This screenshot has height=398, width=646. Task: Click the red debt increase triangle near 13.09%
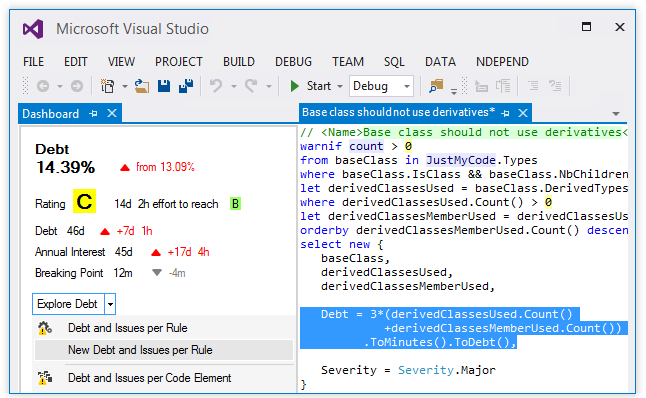[x=125, y=168]
